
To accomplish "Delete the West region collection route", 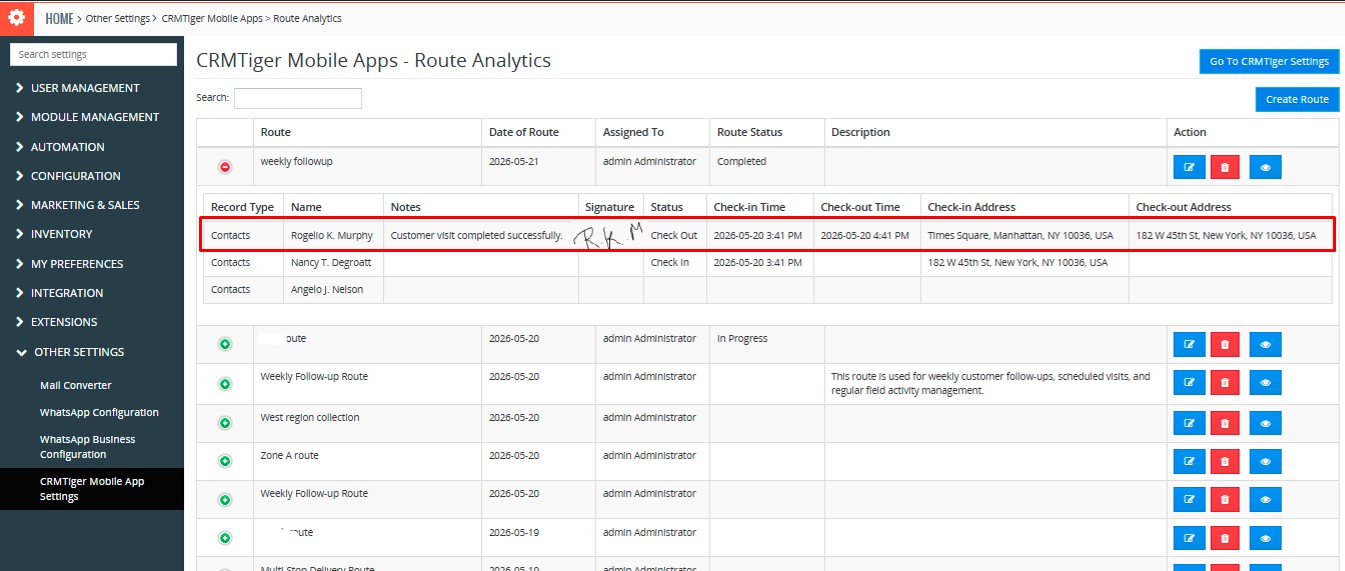I will 1226,423.
